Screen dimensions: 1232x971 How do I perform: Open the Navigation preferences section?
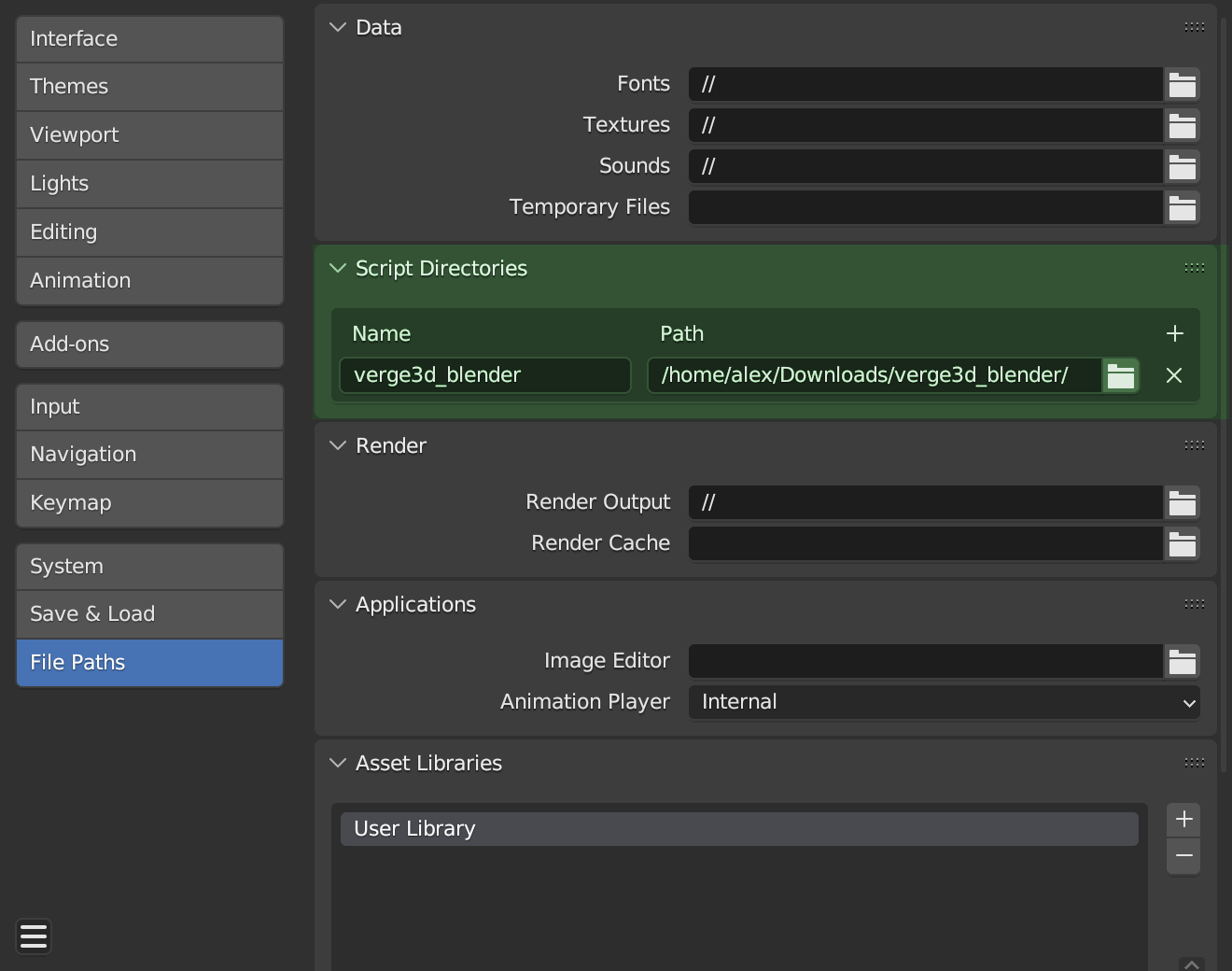click(x=149, y=455)
